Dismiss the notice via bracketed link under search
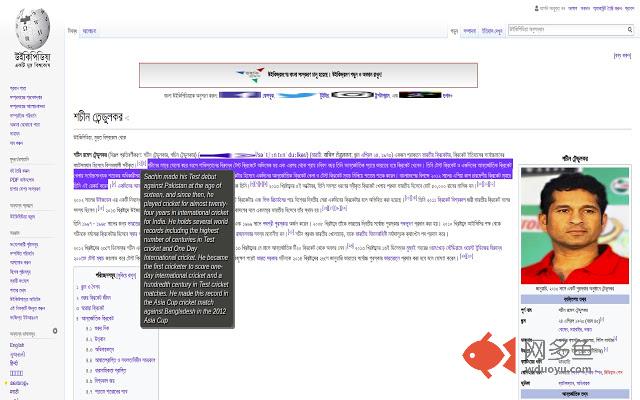Viewport: 640px width, 400px height. (622, 56)
